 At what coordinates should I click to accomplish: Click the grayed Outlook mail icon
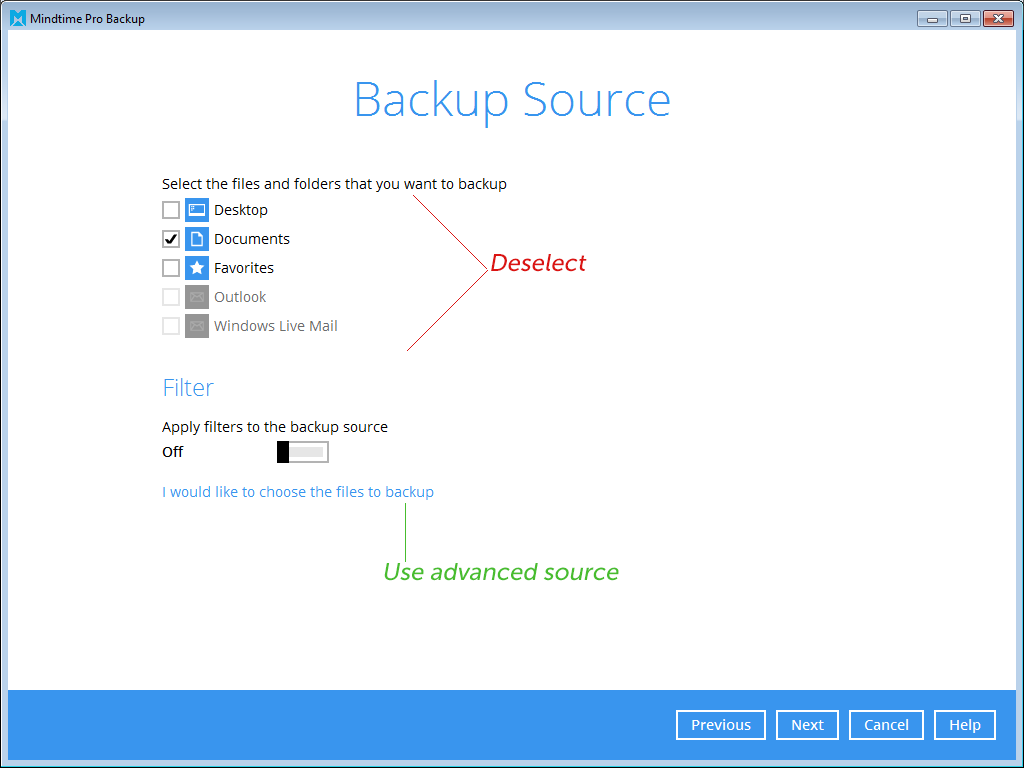[x=197, y=297]
